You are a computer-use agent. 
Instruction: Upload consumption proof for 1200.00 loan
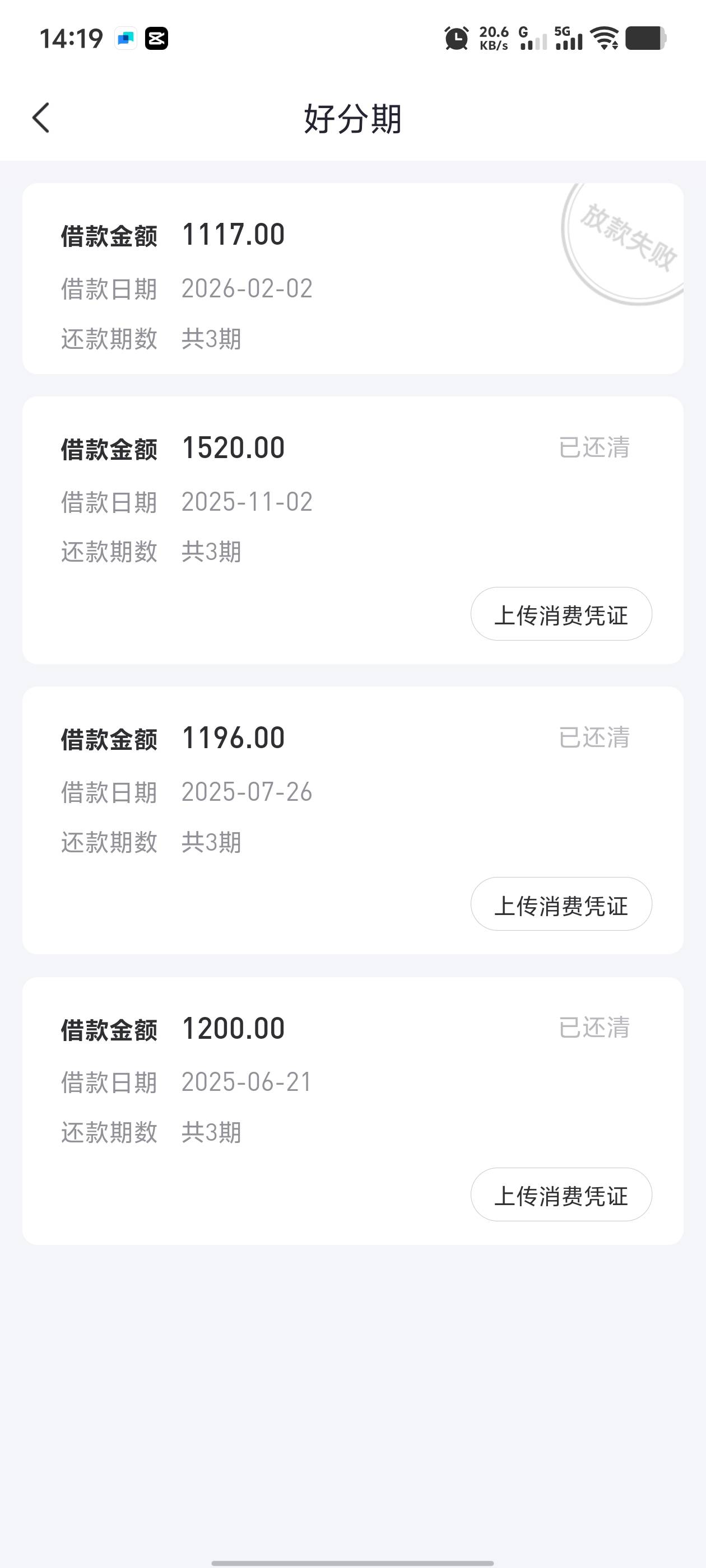pos(561,1194)
